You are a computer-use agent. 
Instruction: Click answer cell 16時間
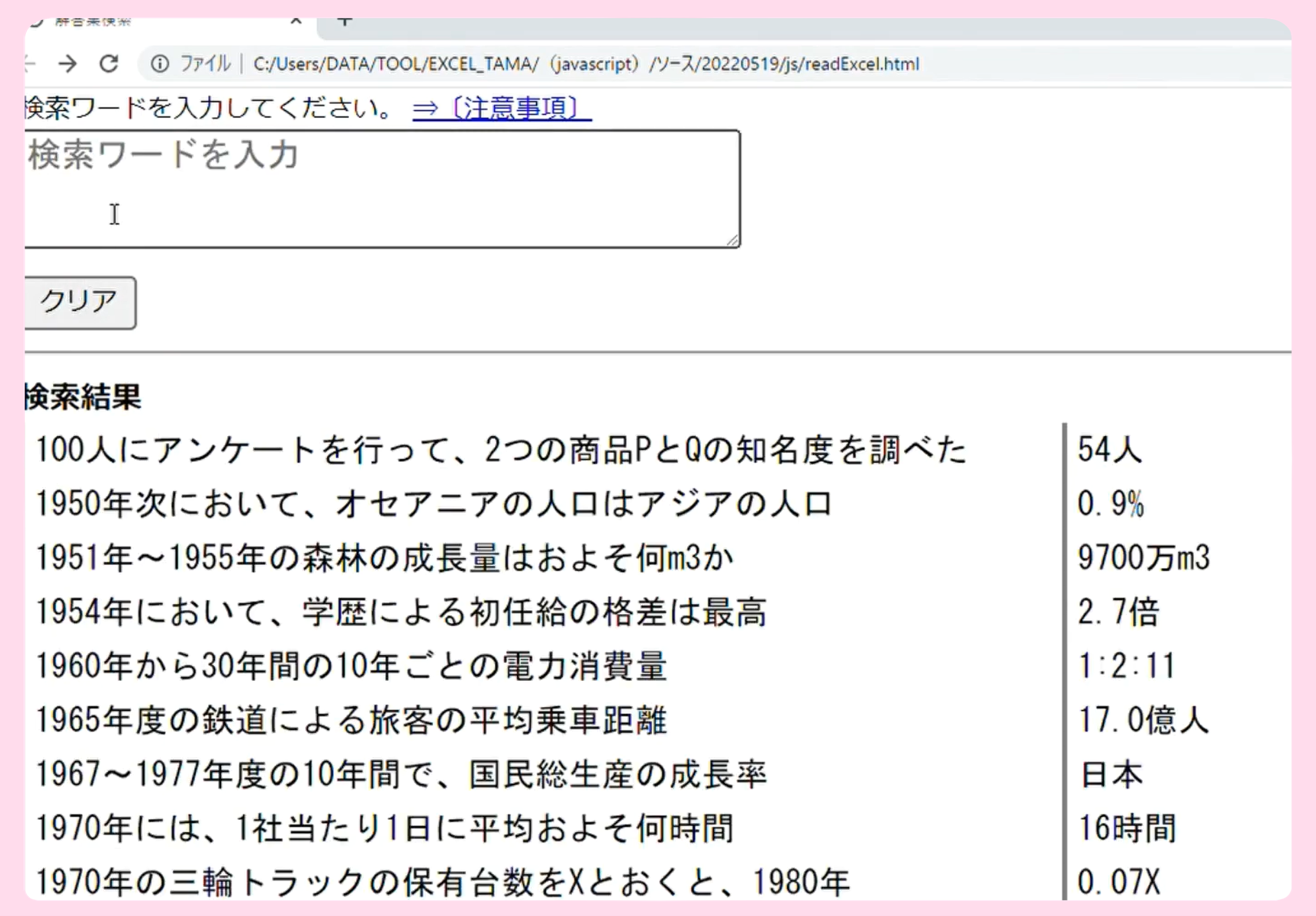pyautogui.click(x=1127, y=828)
